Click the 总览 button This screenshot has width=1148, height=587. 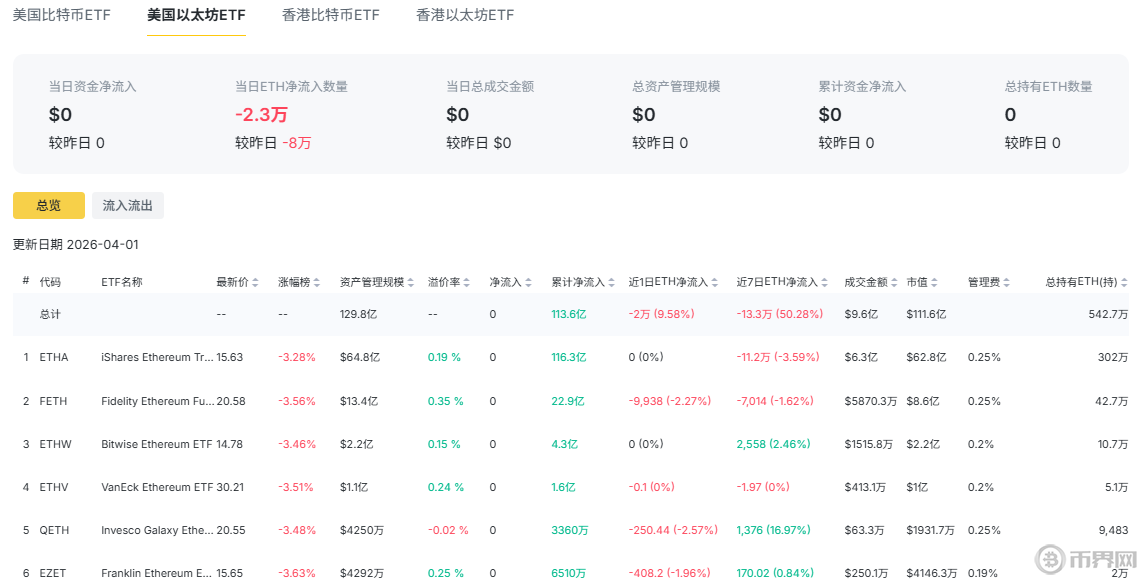click(x=49, y=206)
